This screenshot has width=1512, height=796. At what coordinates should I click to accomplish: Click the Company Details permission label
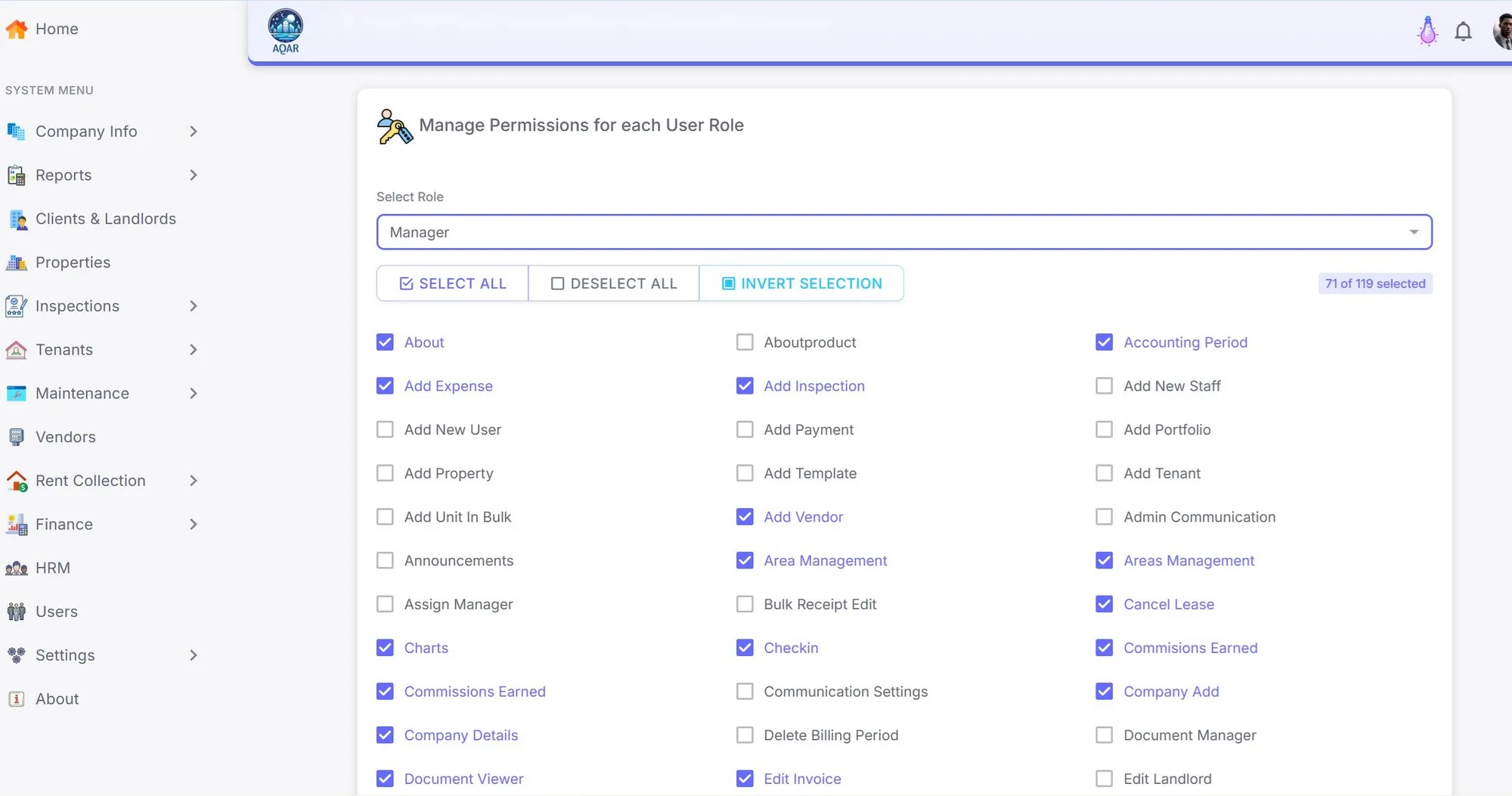pyautogui.click(x=461, y=736)
